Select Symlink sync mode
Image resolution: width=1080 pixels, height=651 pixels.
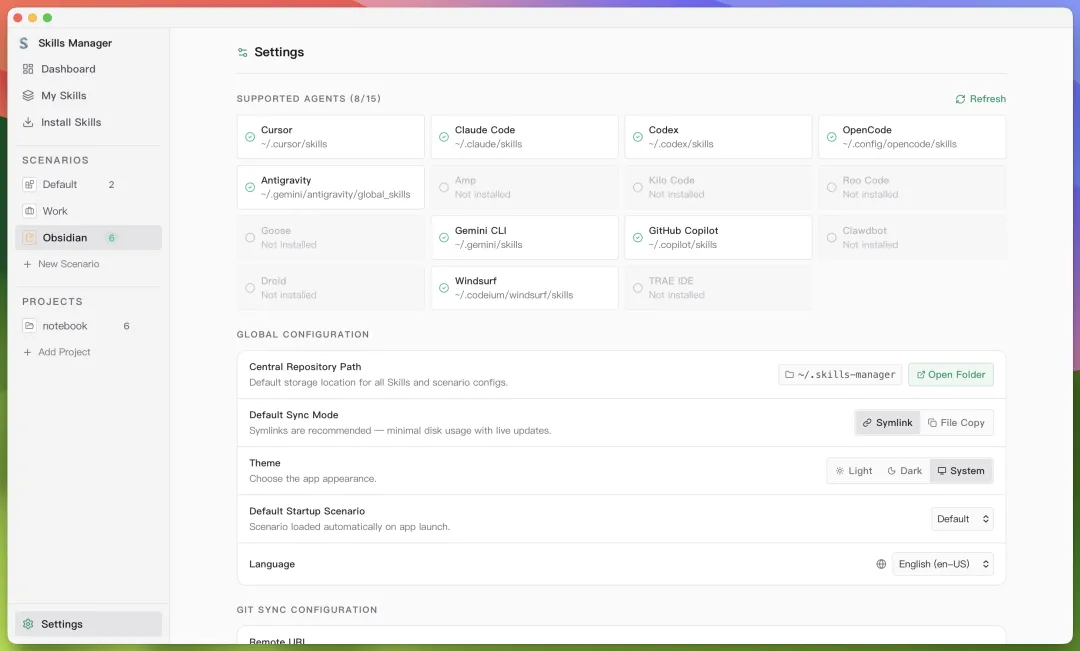887,423
